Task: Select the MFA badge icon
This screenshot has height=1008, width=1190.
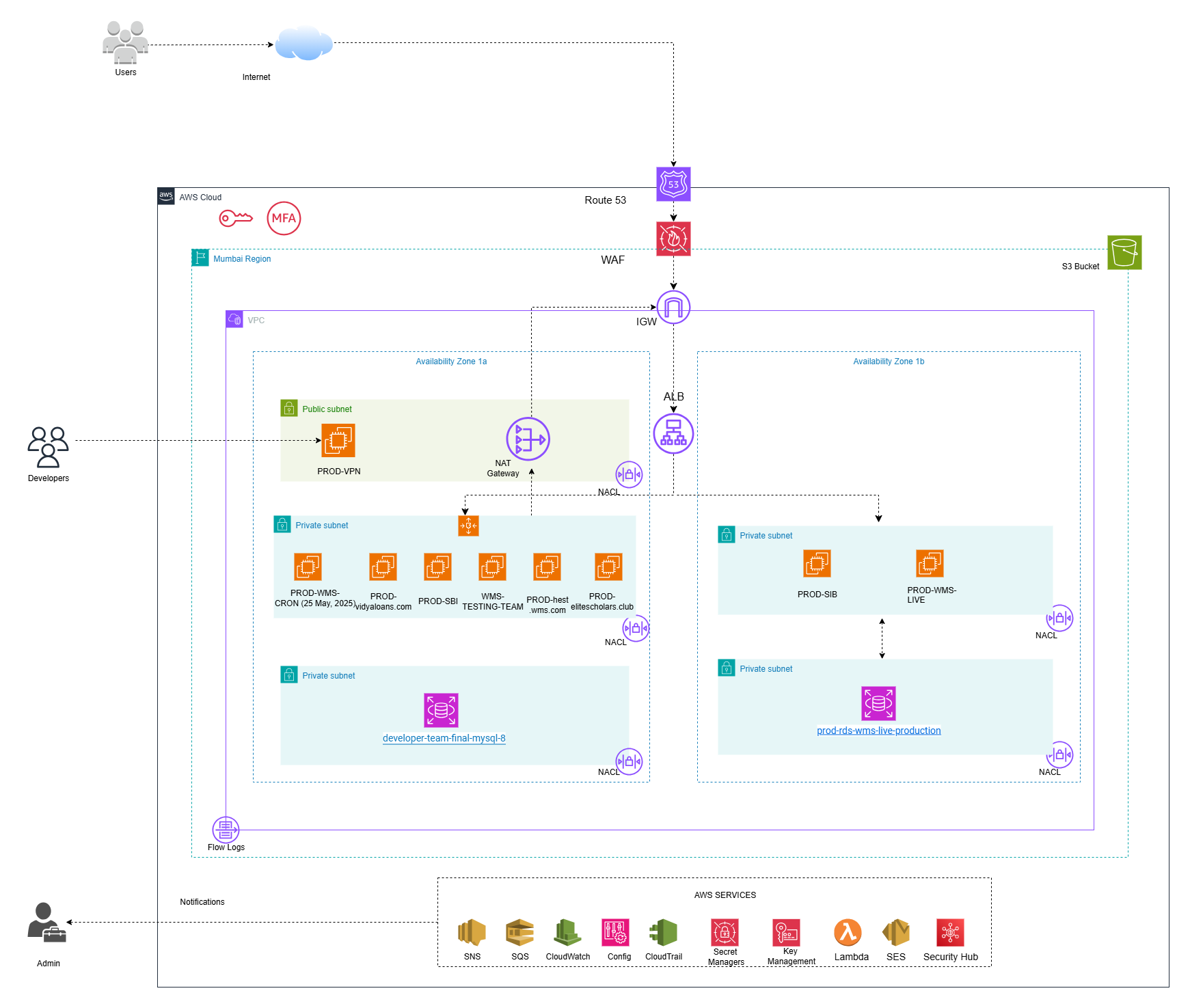Action: (284, 219)
